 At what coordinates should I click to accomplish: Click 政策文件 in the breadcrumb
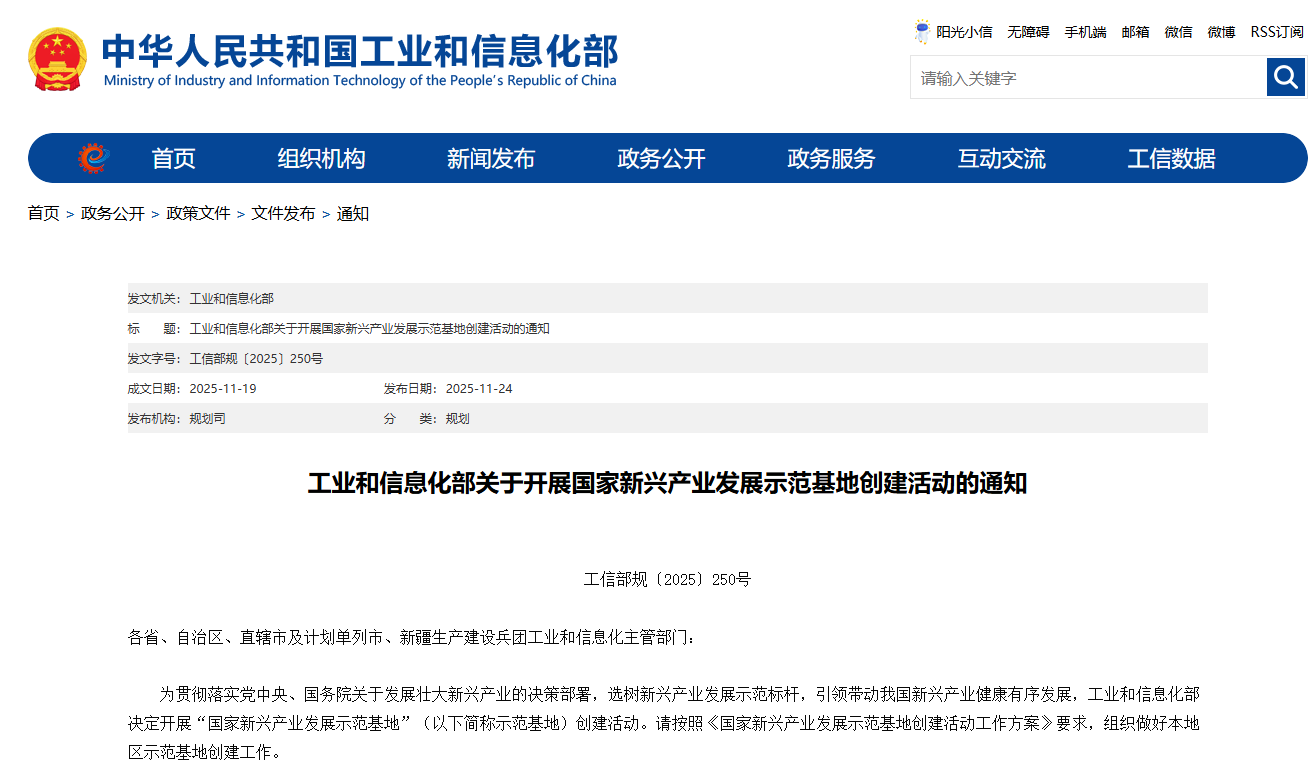pyautogui.click(x=198, y=213)
